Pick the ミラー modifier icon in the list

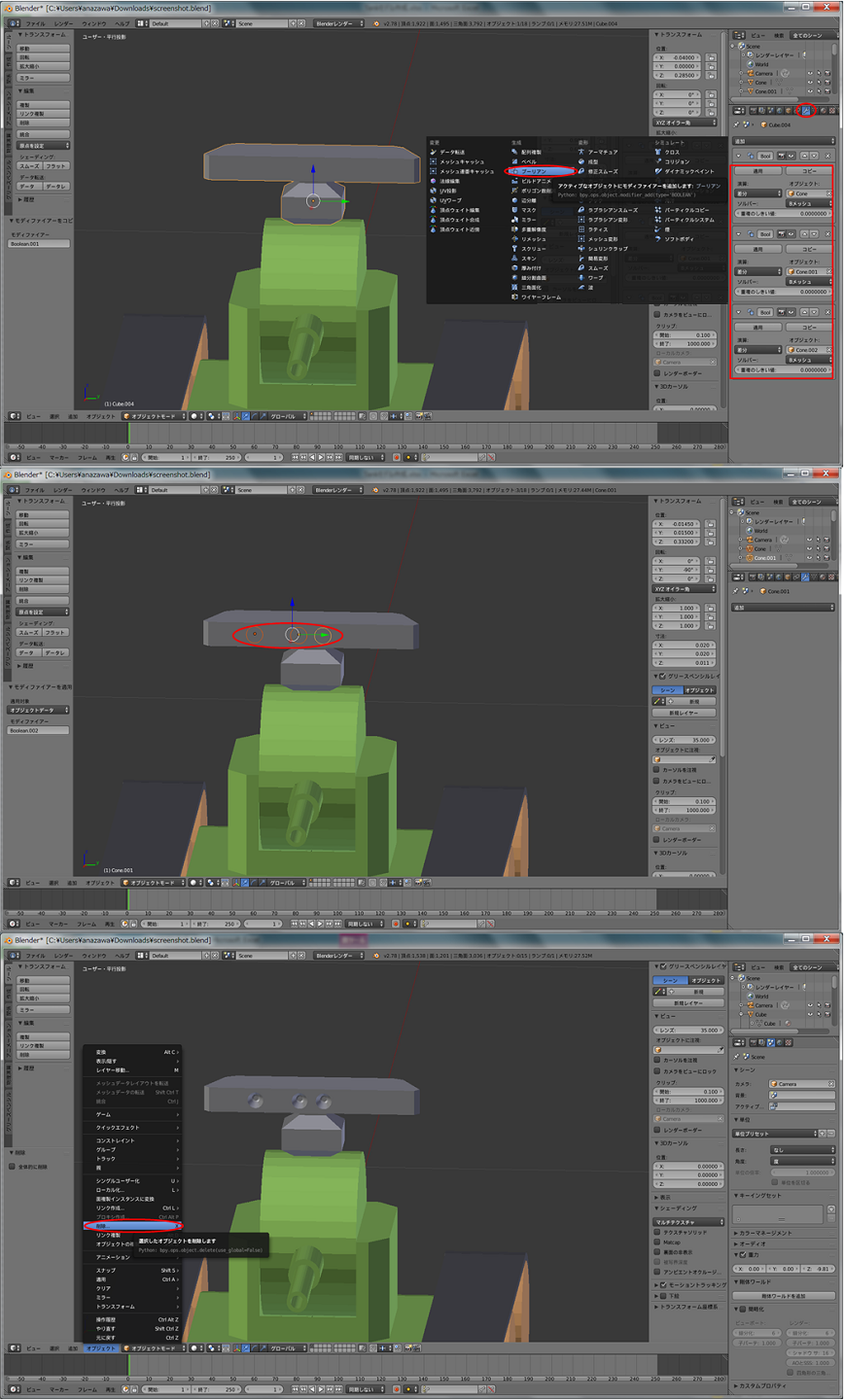[x=515, y=220]
